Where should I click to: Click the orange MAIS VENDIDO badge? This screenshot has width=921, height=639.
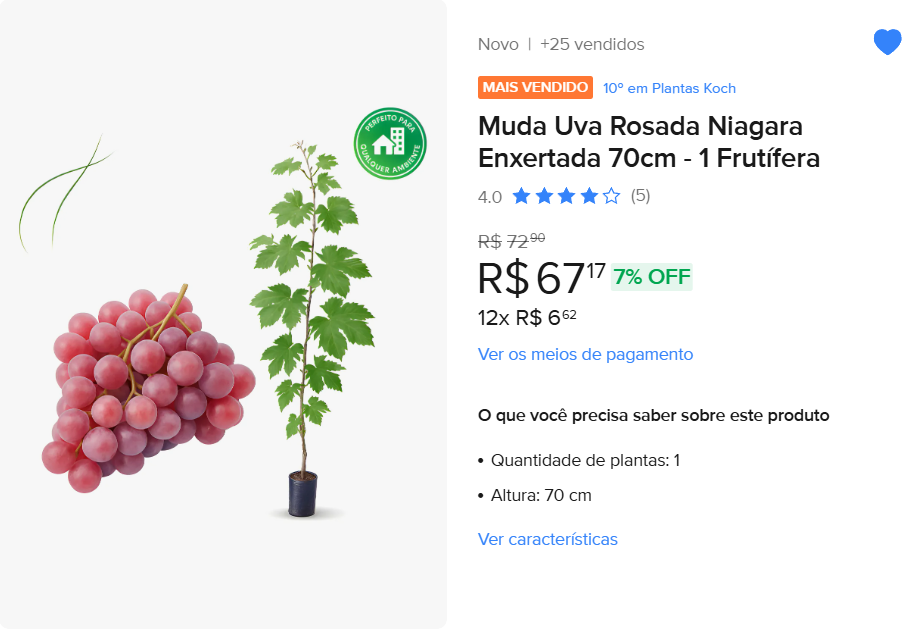[x=535, y=88]
